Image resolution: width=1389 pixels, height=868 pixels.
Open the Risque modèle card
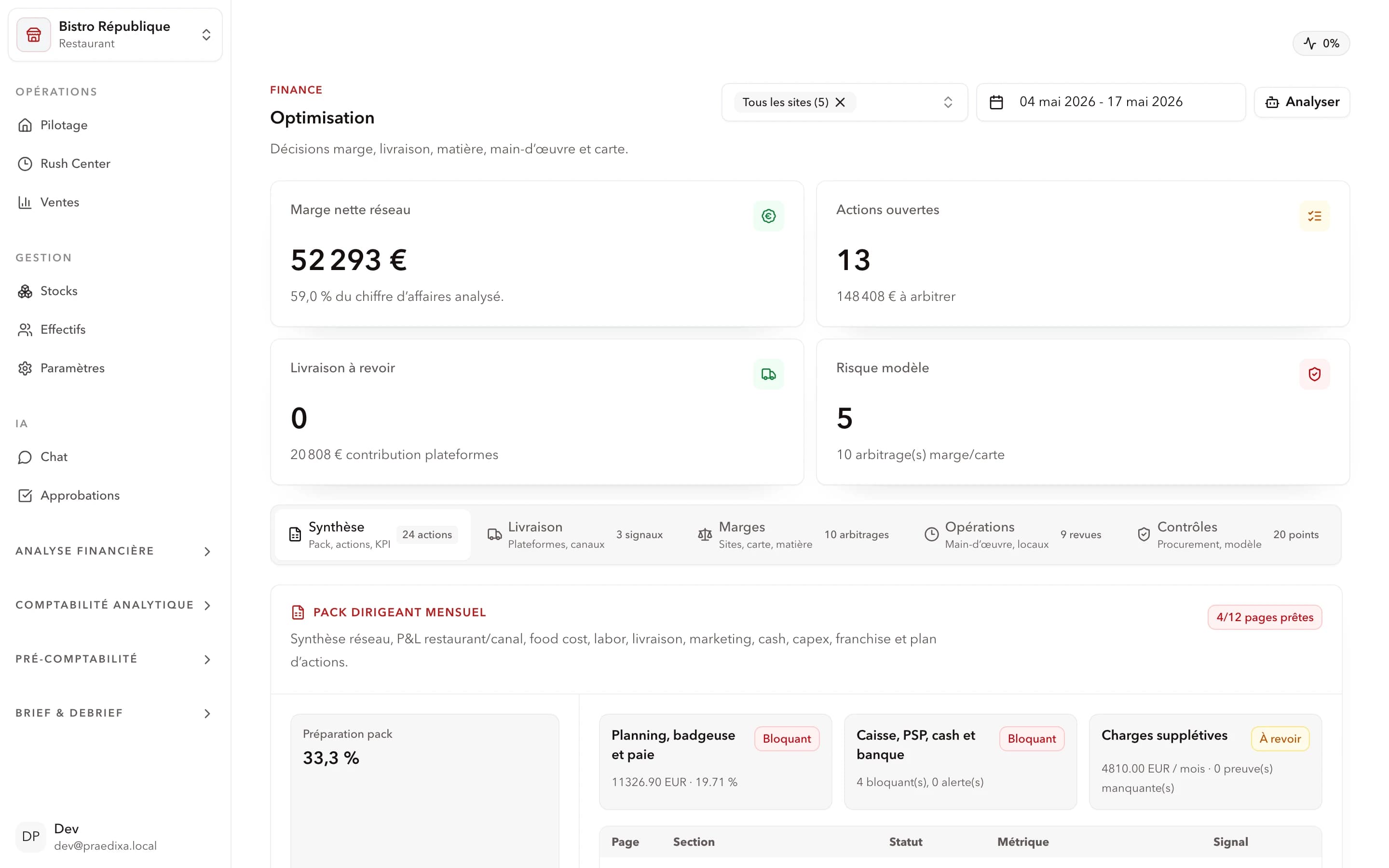pos(1082,412)
